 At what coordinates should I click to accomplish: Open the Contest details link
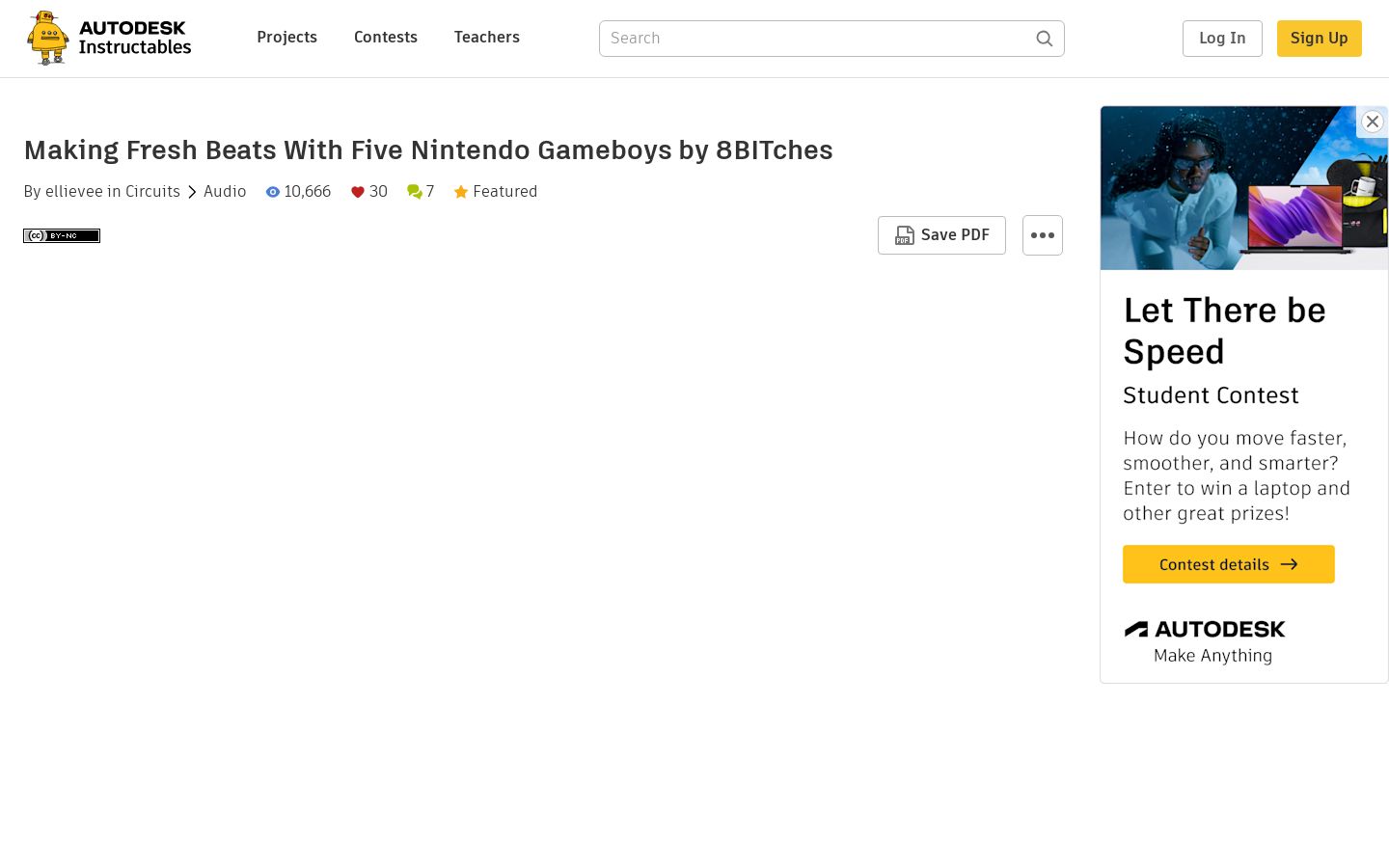tap(1229, 564)
